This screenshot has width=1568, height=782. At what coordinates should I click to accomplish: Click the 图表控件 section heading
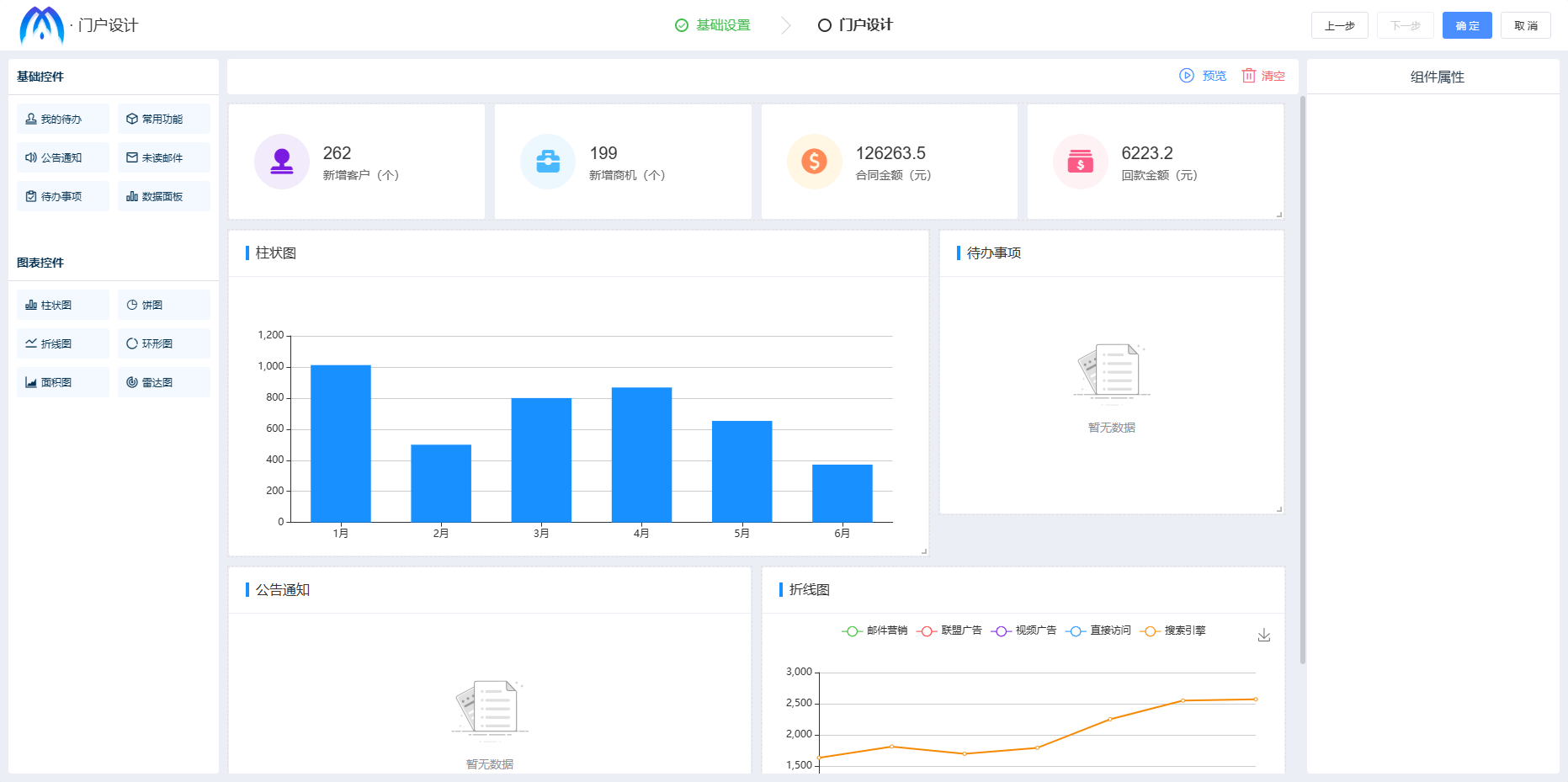(x=40, y=263)
